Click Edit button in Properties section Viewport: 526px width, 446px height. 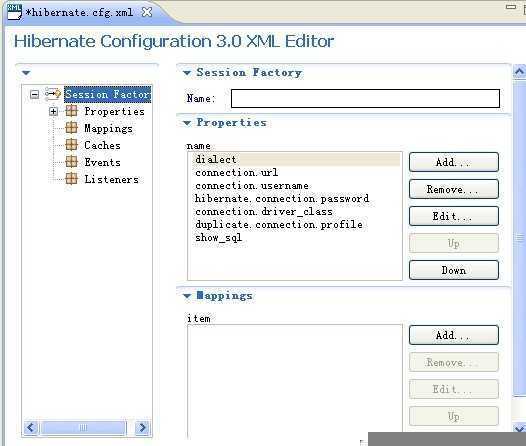[x=454, y=216]
